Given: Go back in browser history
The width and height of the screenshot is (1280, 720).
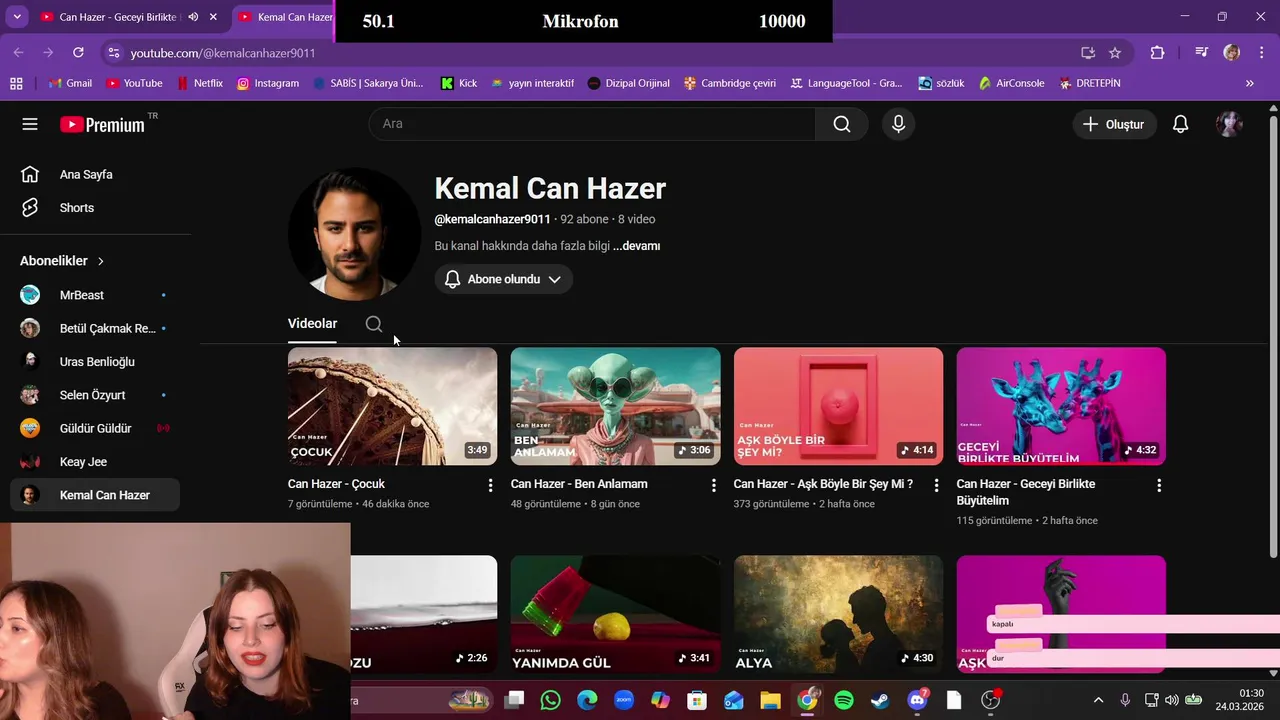Looking at the screenshot, I should coord(19,52).
